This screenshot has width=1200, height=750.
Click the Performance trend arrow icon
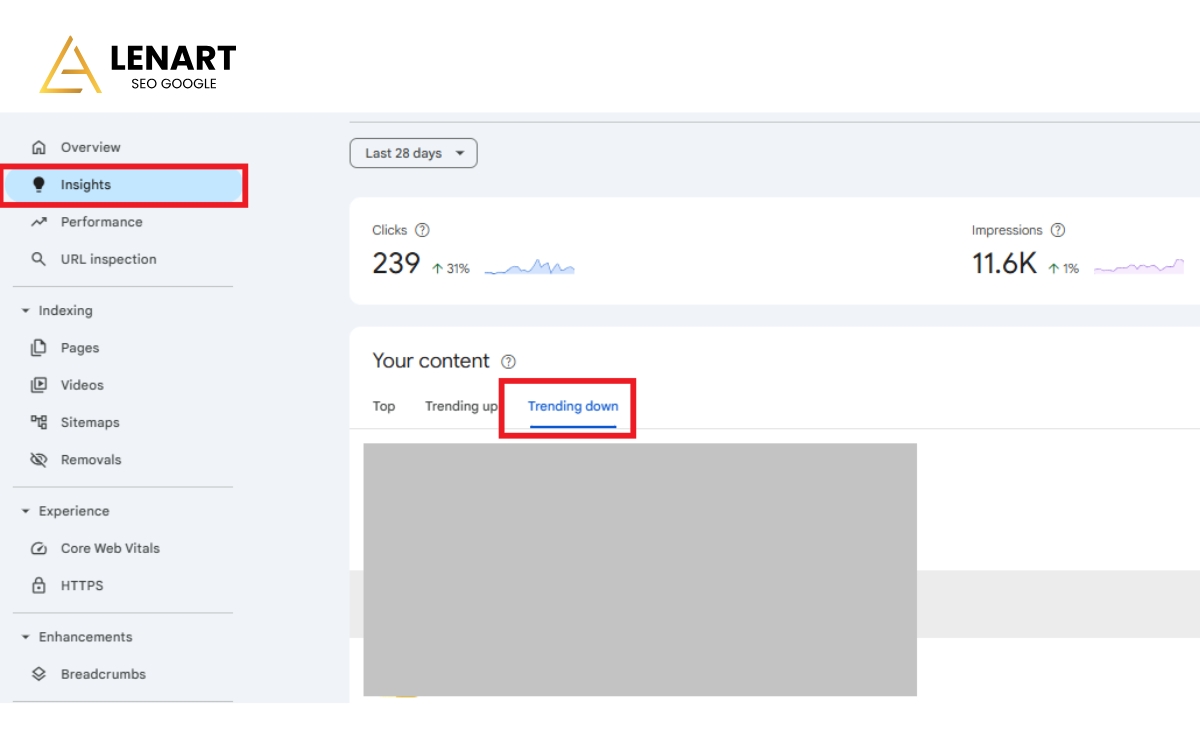[x=39, y=222]
